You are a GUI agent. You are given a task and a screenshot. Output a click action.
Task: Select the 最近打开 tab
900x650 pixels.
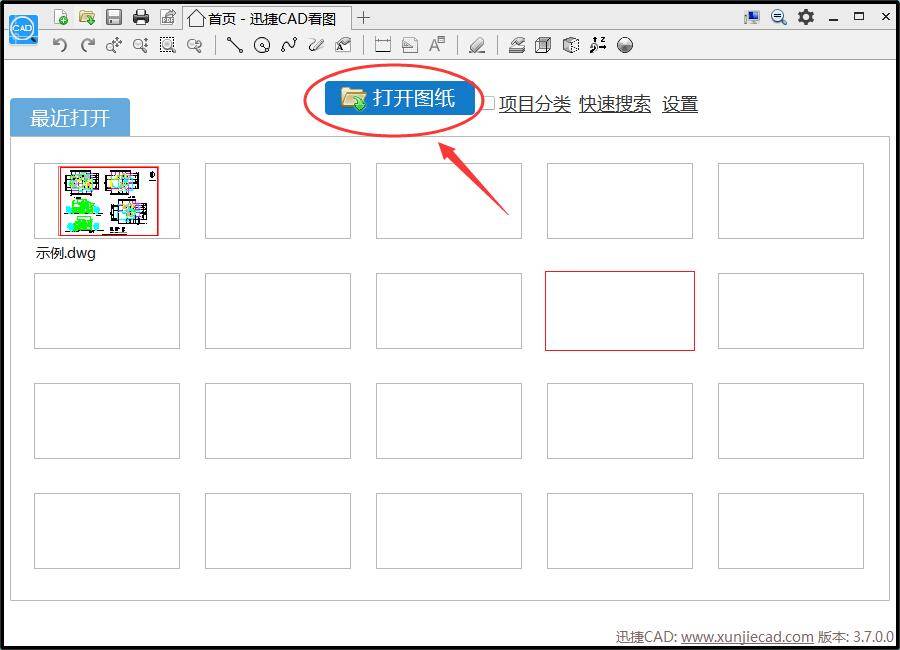[x=69, y=117]
